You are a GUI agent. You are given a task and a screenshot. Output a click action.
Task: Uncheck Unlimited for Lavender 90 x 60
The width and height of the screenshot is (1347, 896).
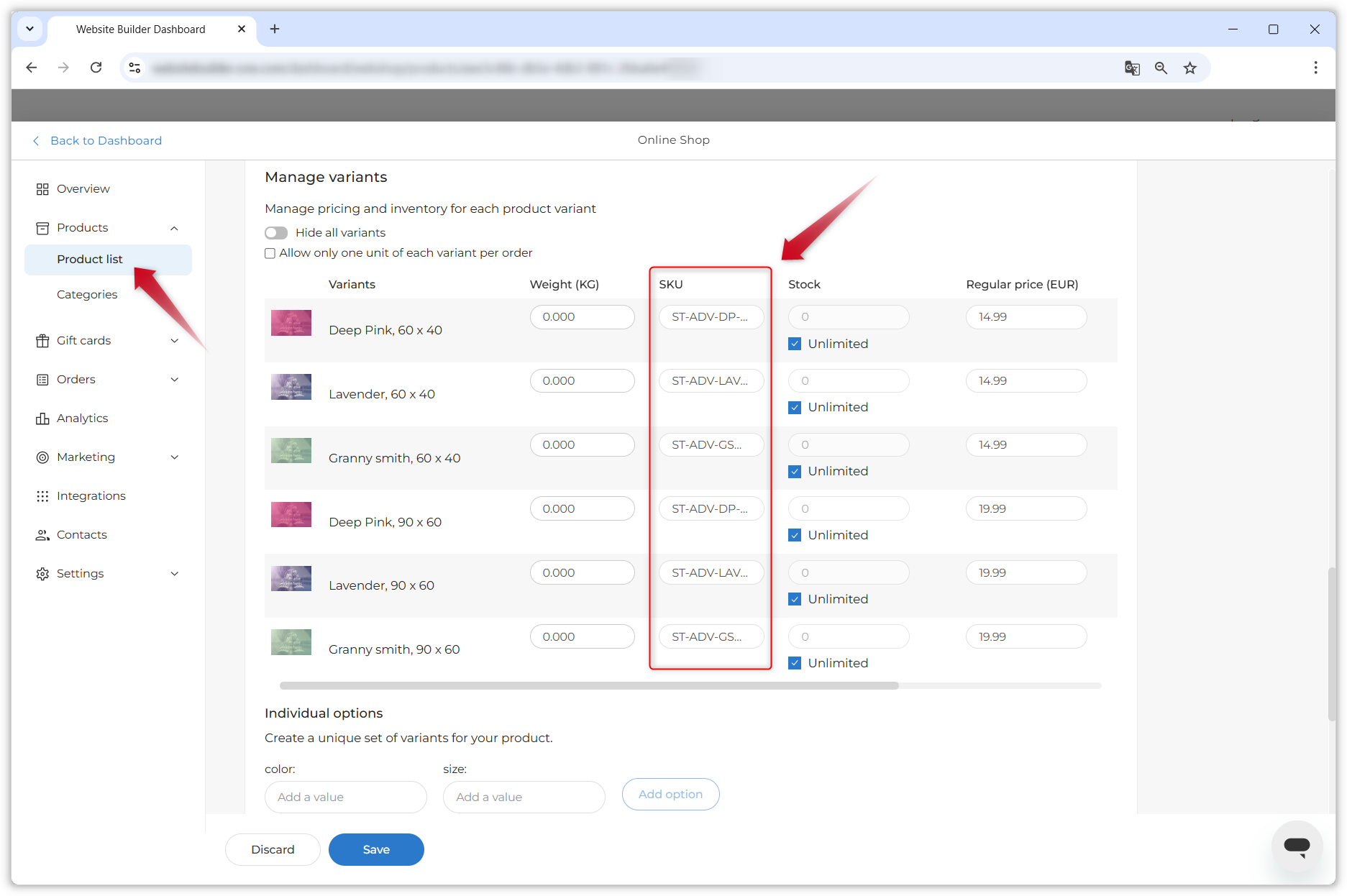click(795, 599)
